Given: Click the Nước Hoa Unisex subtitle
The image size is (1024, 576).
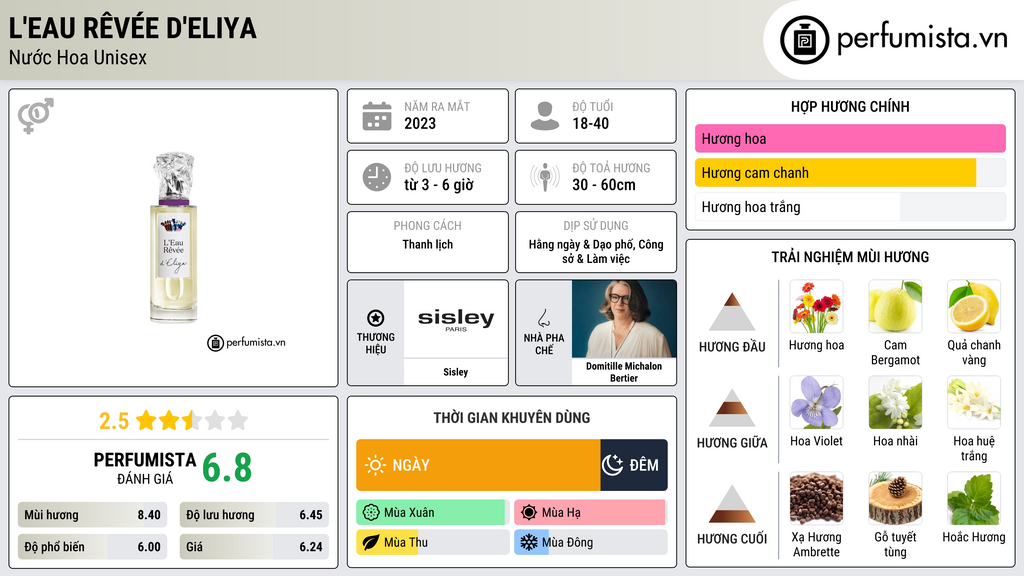Looking at the screenshot, I should tap(78, 57).
